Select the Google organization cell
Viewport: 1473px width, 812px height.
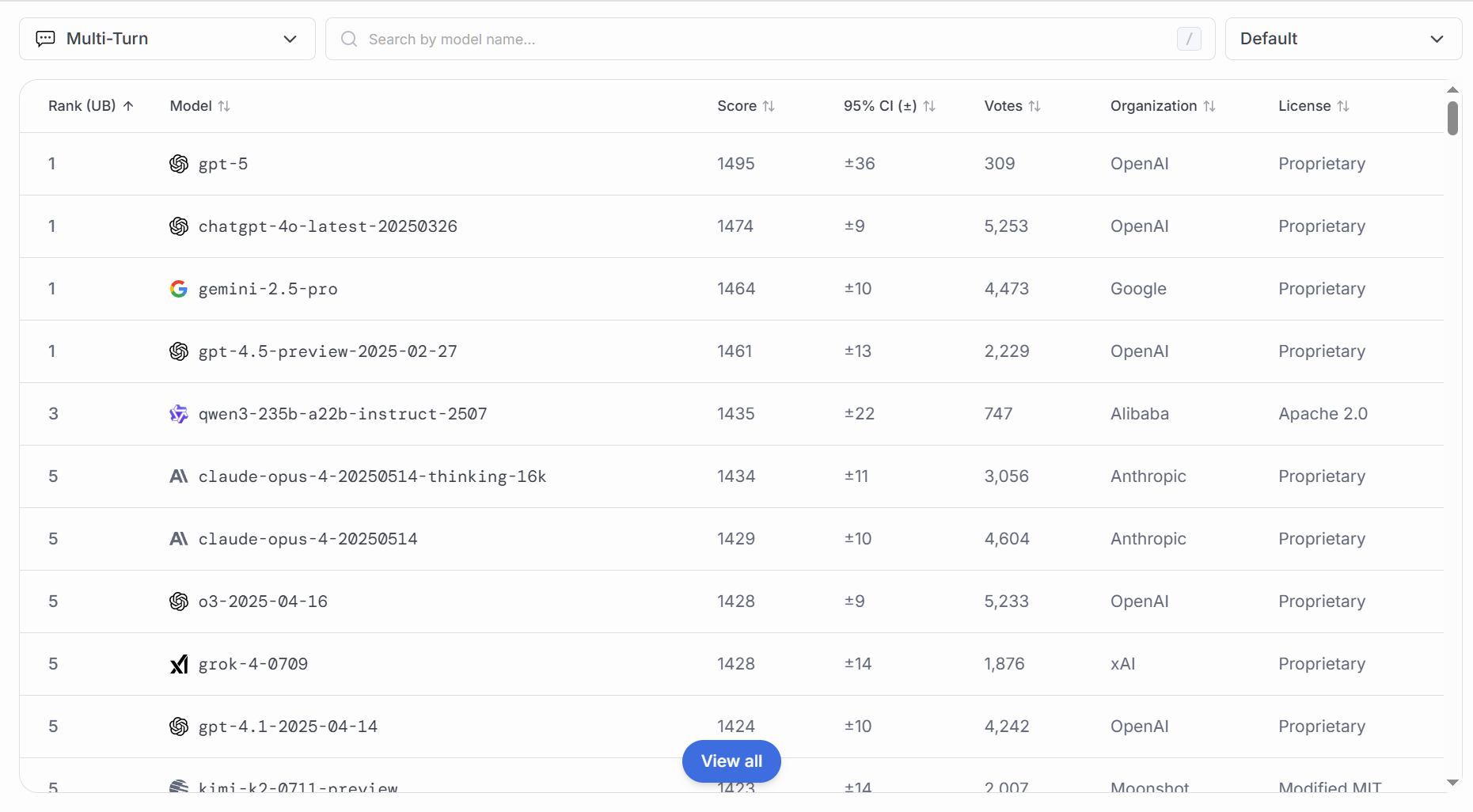coord(1138,289)
